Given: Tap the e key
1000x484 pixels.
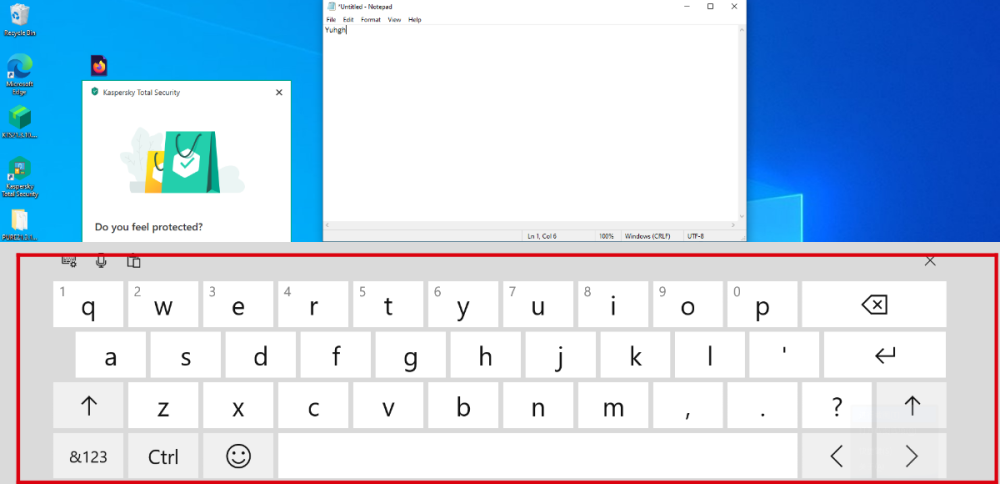Looking at the screenshot, I should point(239,305).
